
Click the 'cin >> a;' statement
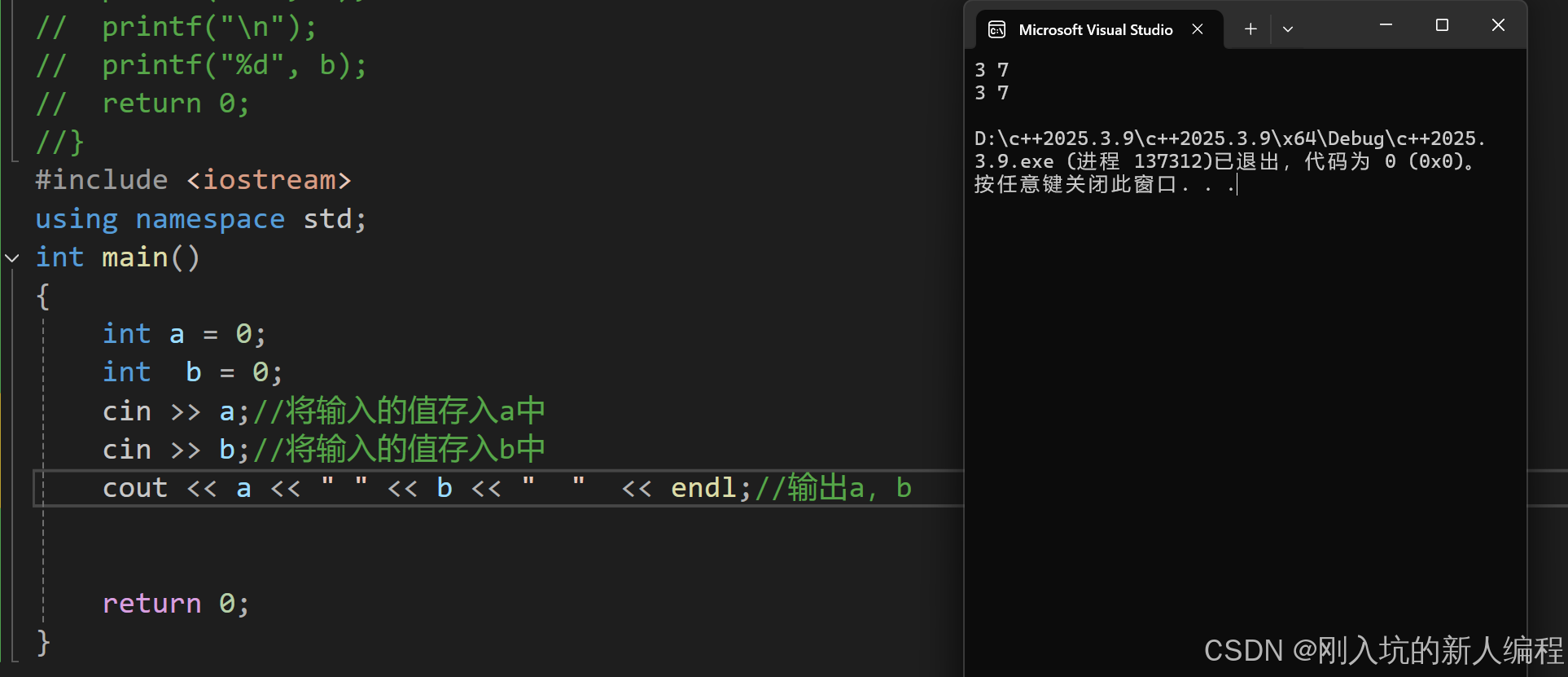click(x=176, y=411)
